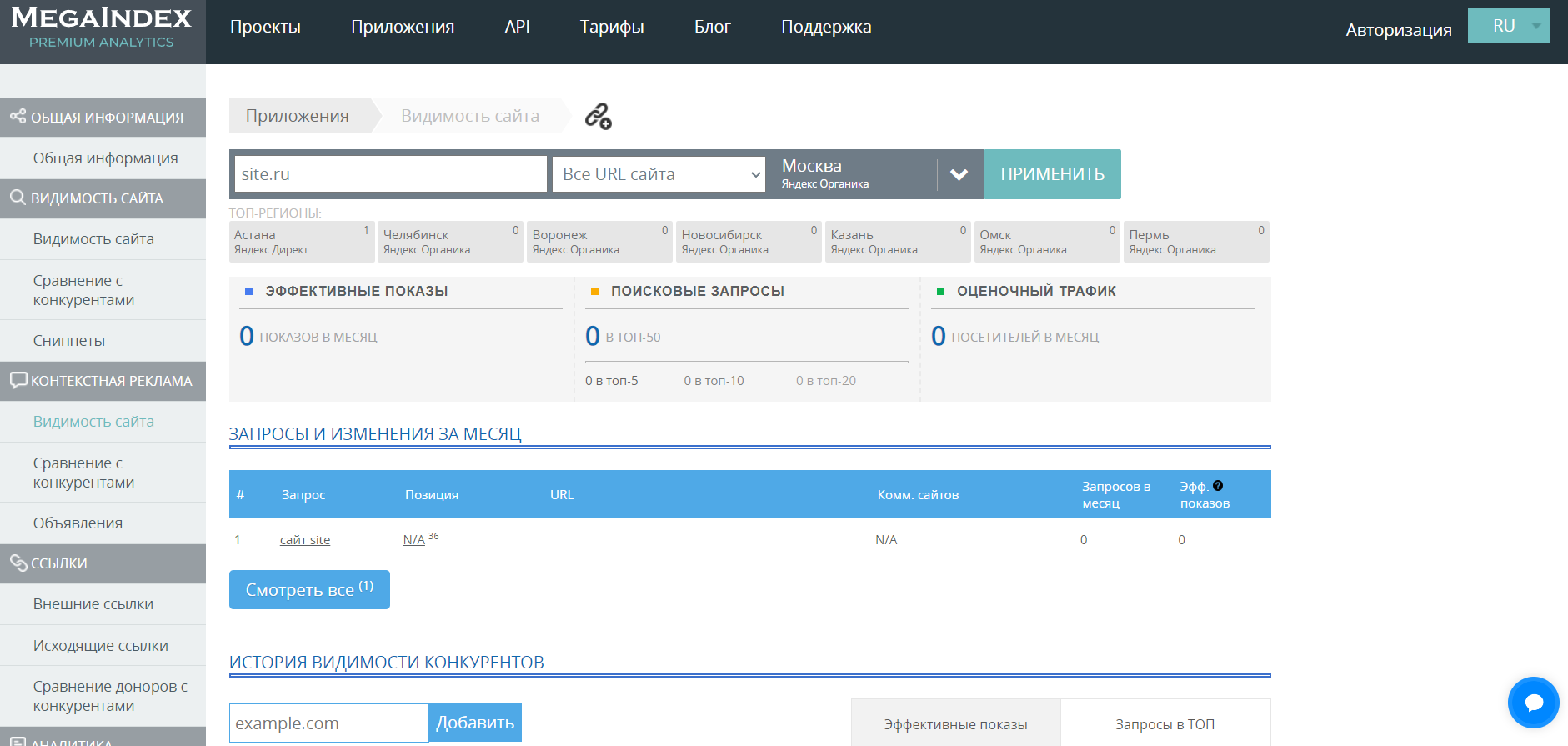Select the Астана Яндекс Директ region
1568x746 pixels.
pyautogui.click(x=302, y=242)
